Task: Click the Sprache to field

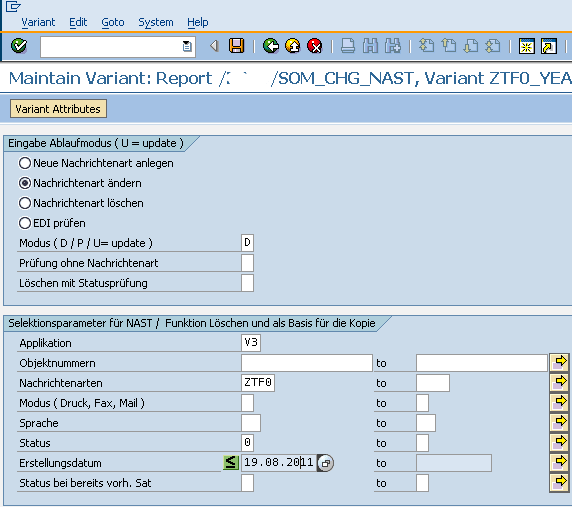Action: click(x=426, y=423)
